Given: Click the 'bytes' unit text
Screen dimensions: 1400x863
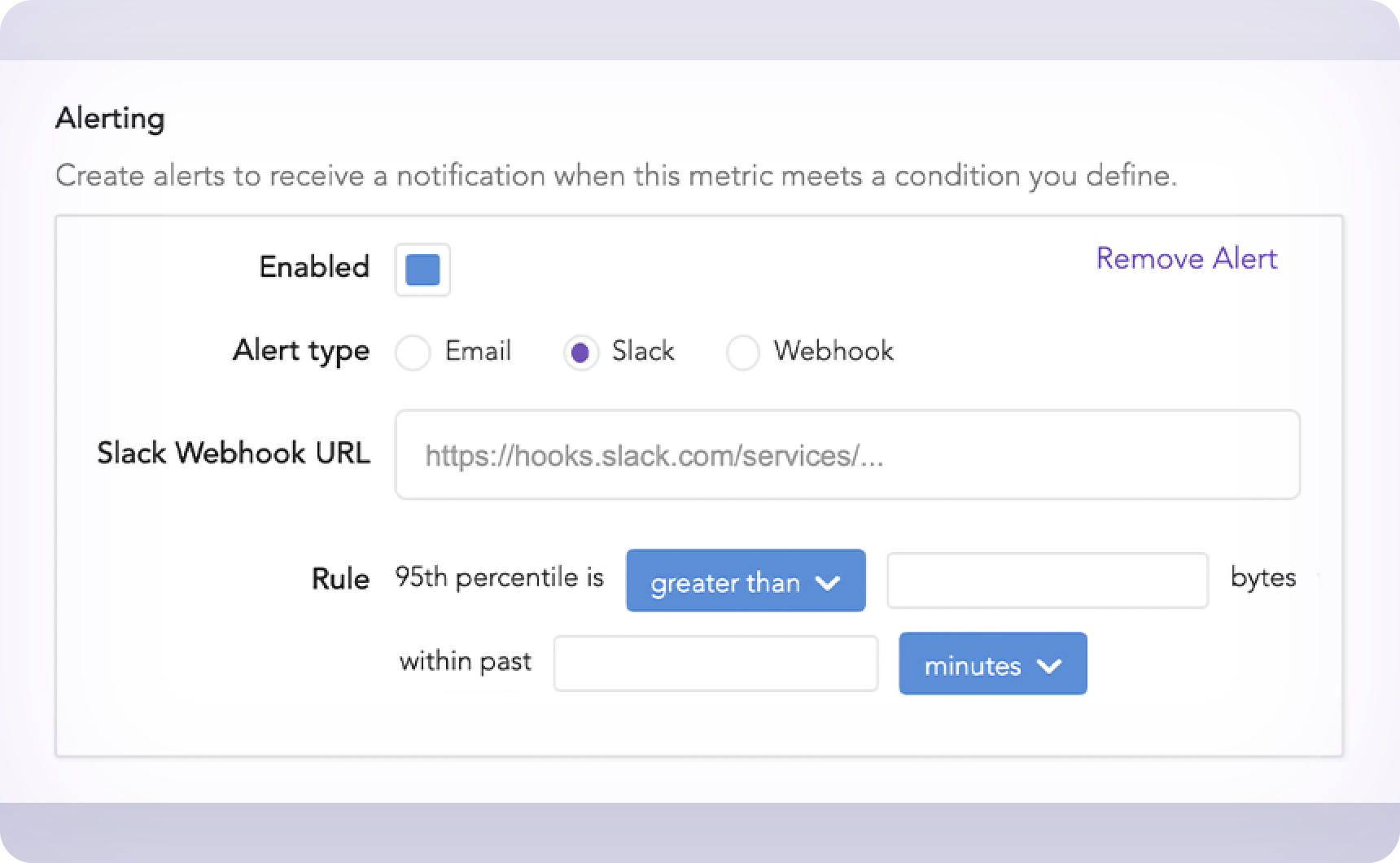Looking at the screenshot, I should 1262,577.
